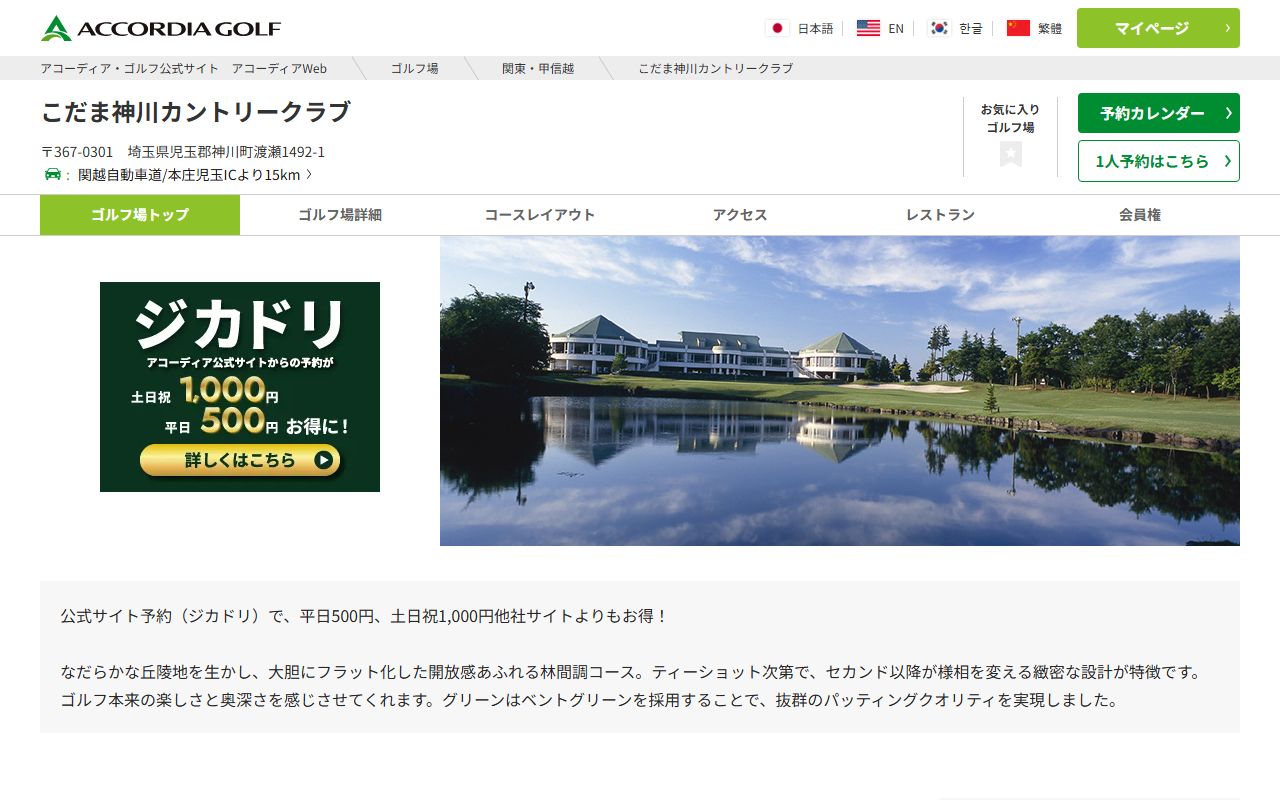Viewport: 1280px width, 800px height.
Task: Click breadcrumb 関東・甲信越
Action: [x=538, y=68]
